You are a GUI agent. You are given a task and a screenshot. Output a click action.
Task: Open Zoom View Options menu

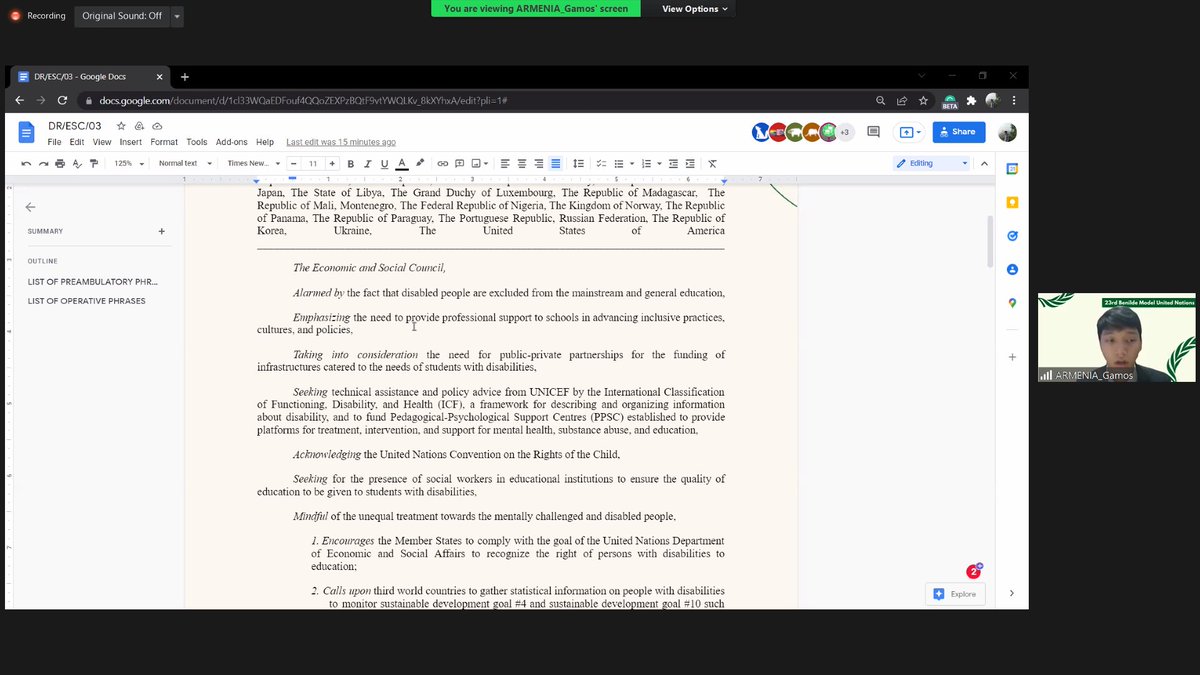coord(696,8)
